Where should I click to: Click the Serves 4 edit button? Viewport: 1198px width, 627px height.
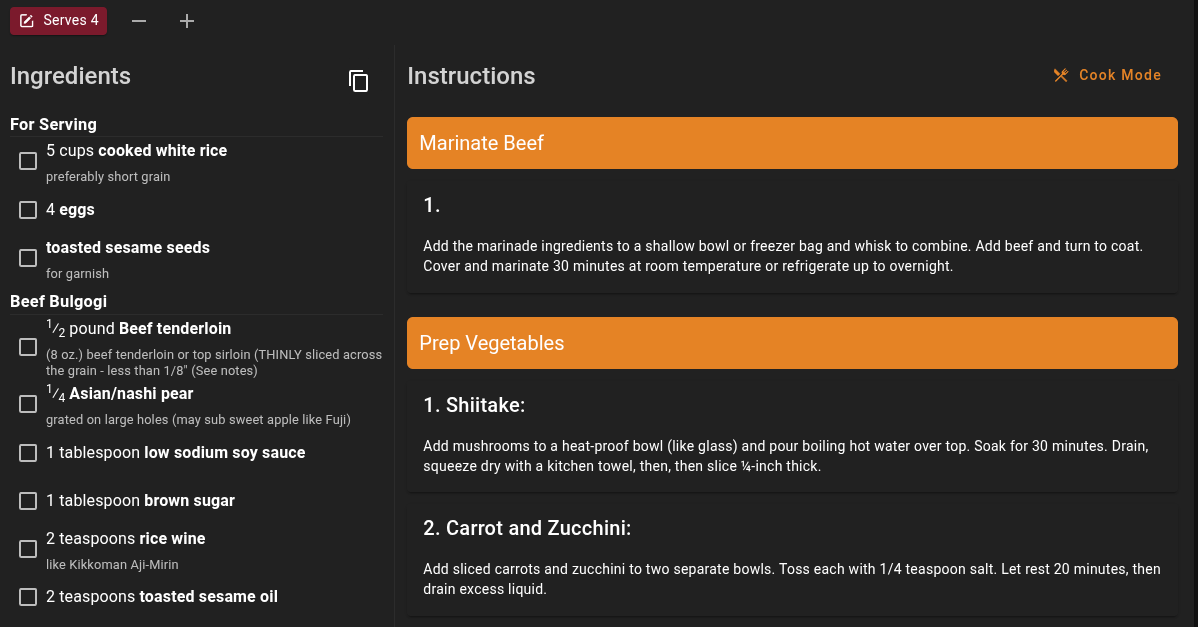click(58, 21)
